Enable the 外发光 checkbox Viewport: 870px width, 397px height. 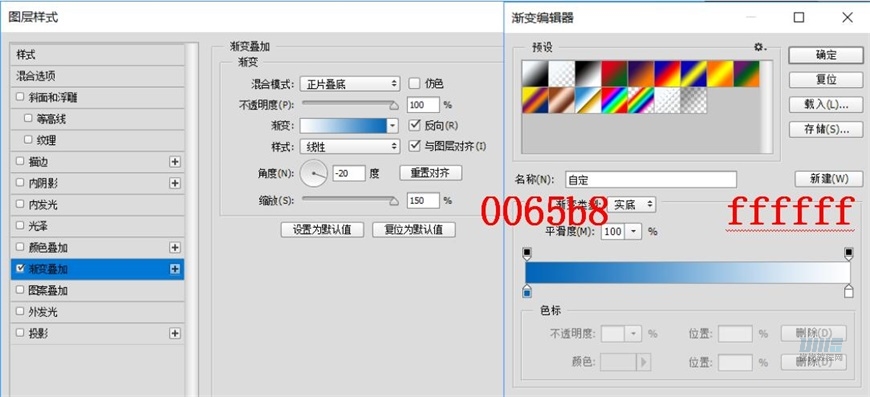click(21, 312)
